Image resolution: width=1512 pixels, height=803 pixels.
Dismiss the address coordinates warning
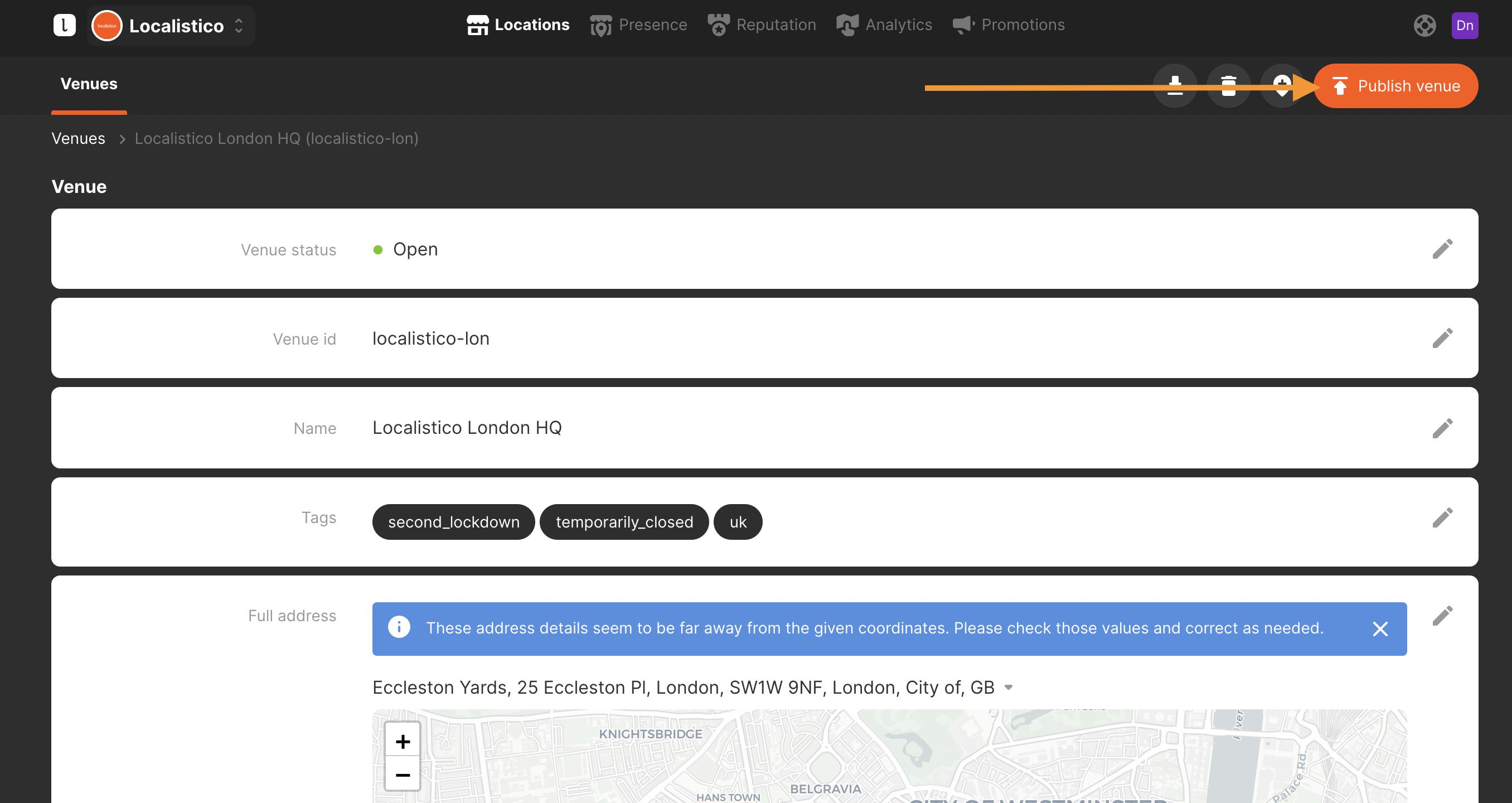pyautogui.click(x=1380, y=628)
